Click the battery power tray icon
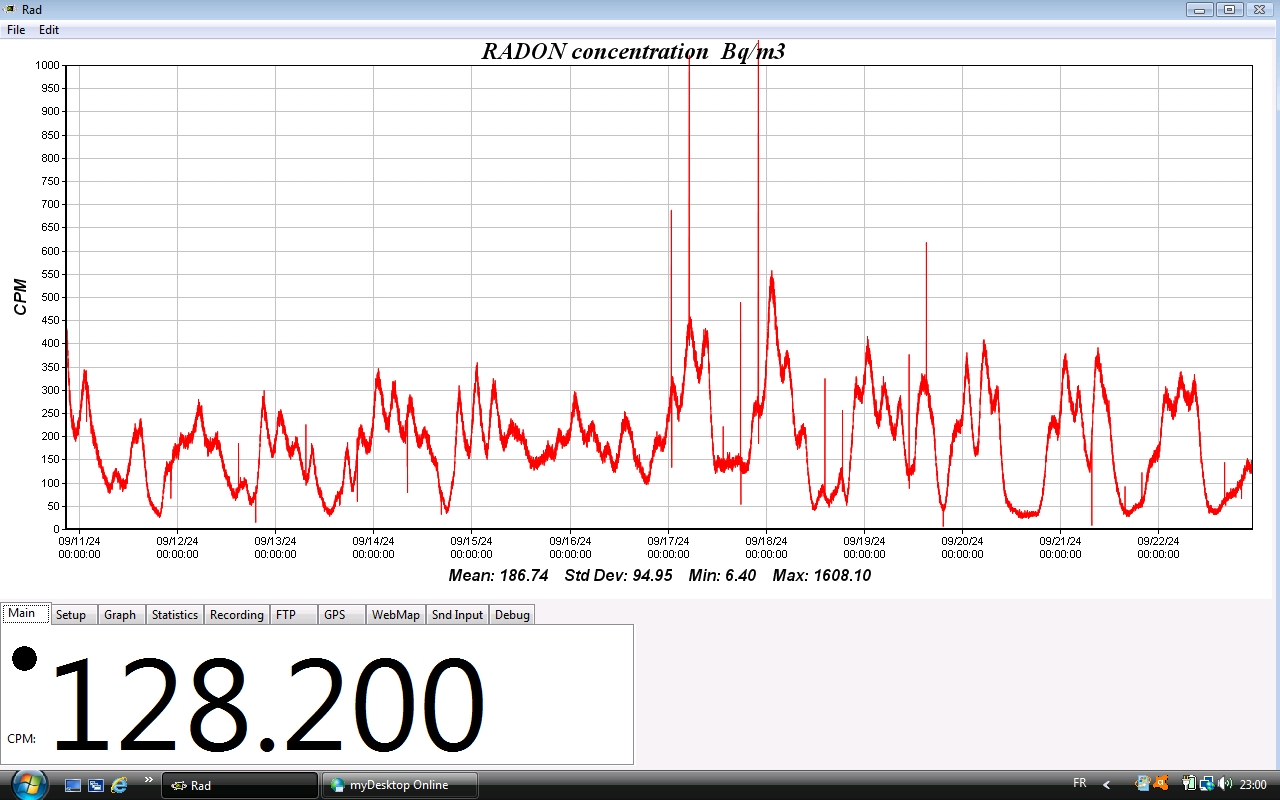Image resolution: width=1280 pixels, height=800 pixels. point(1189,784)
